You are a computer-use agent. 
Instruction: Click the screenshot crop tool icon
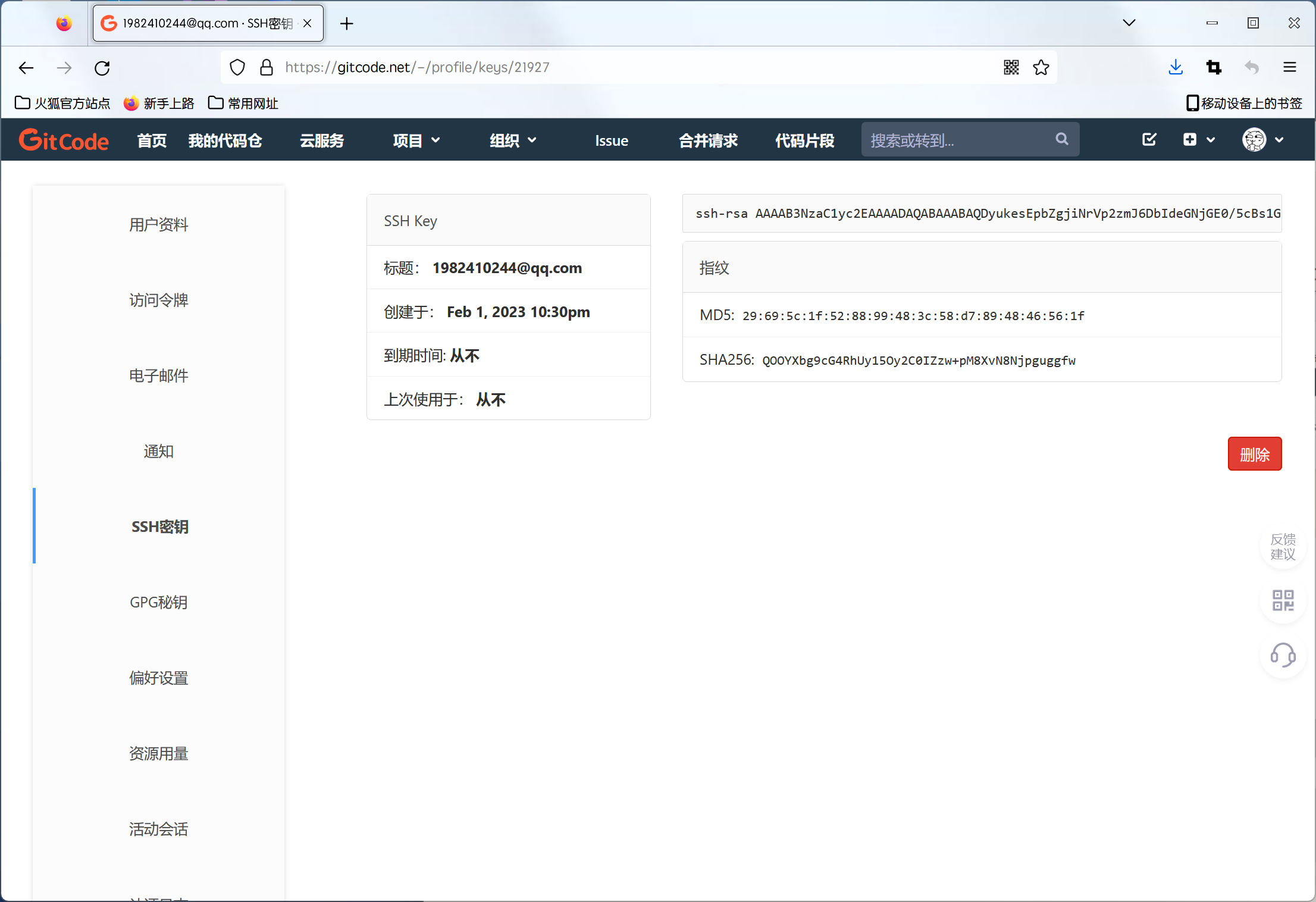click(x=1214, y=67)
